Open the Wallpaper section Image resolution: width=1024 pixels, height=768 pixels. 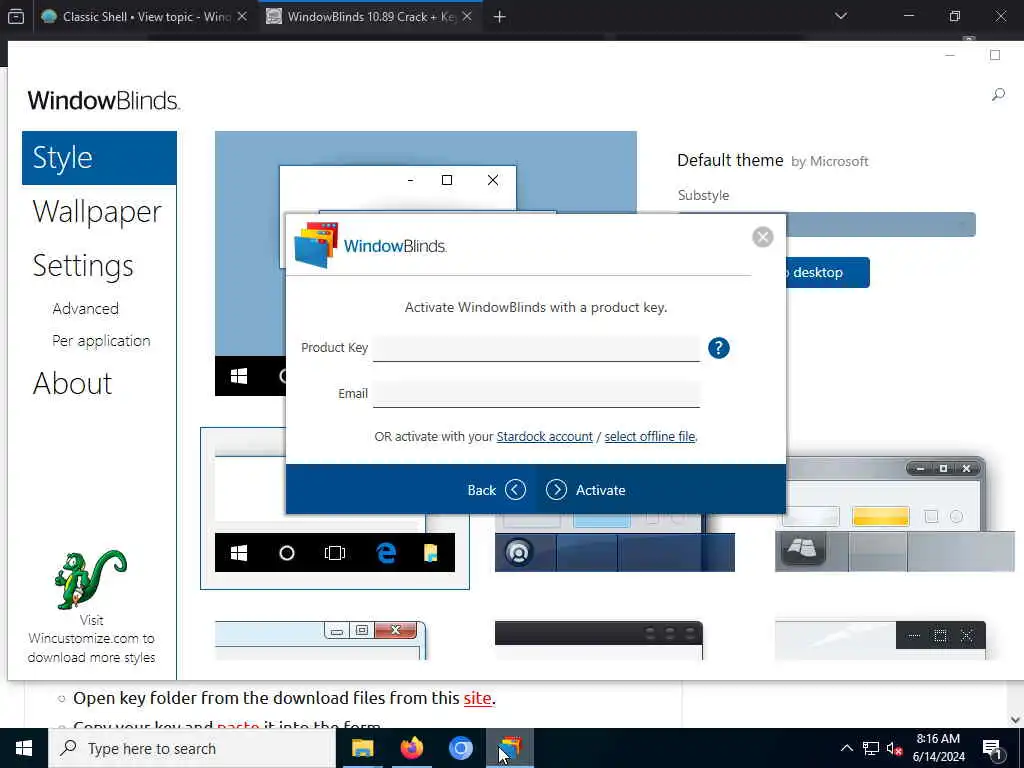click(x=97, y=212)
